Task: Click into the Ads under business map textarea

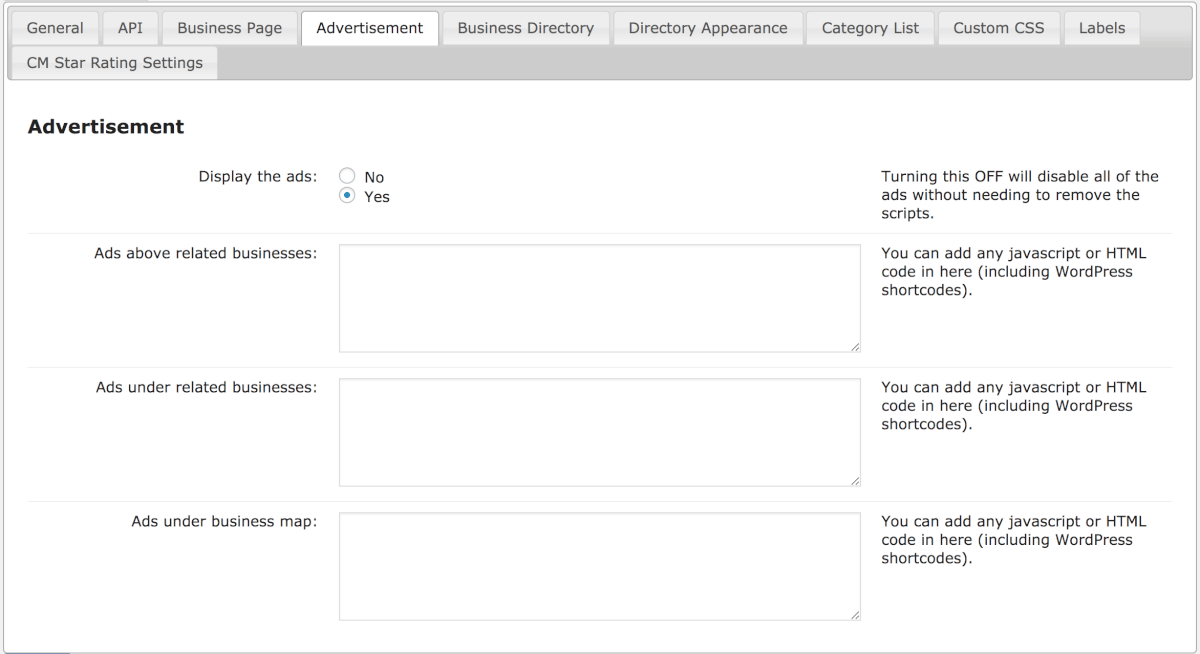Action: (x=599, y=566)
